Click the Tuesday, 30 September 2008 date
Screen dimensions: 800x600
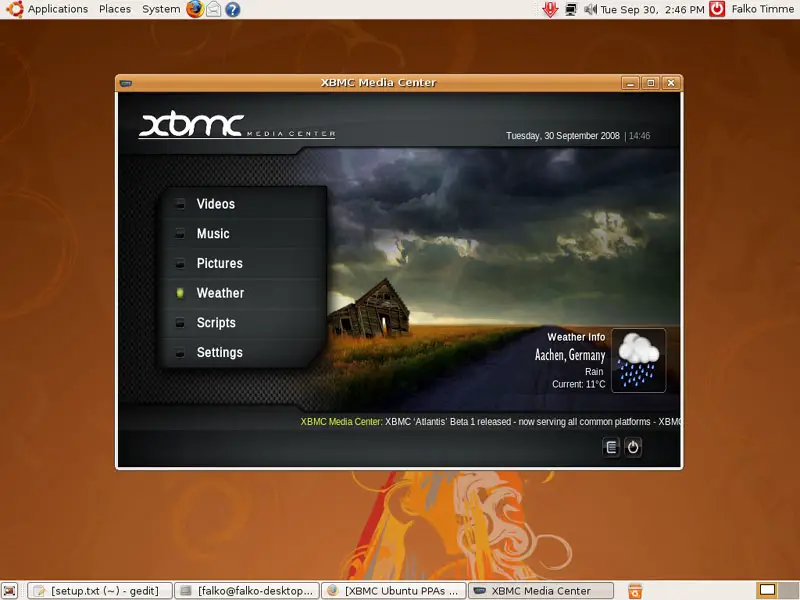[562, 136]
